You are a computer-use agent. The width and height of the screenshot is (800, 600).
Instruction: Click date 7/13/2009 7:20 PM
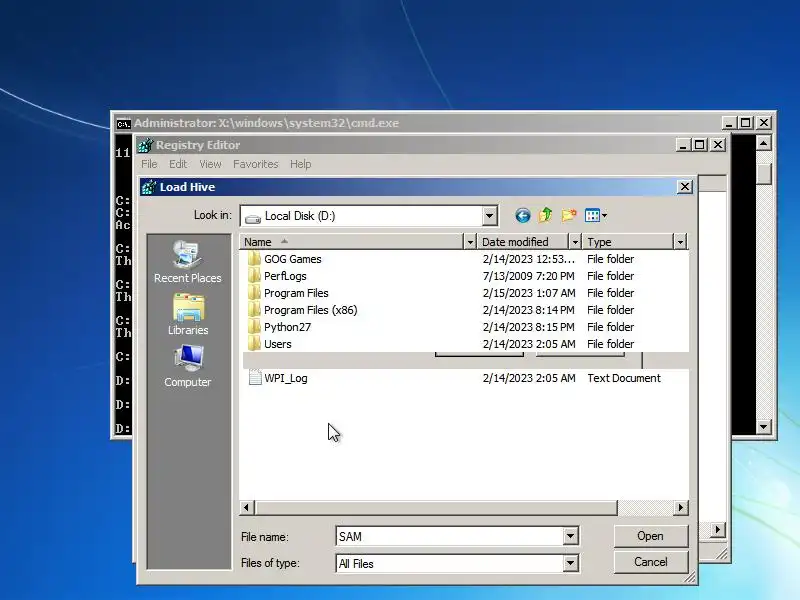(x=528, y=276)
